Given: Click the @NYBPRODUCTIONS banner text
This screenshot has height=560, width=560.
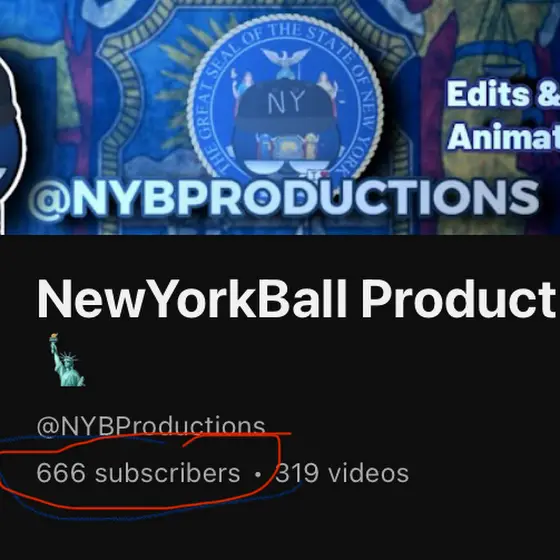Looking at the screenshot, I should tap(284, 198).
